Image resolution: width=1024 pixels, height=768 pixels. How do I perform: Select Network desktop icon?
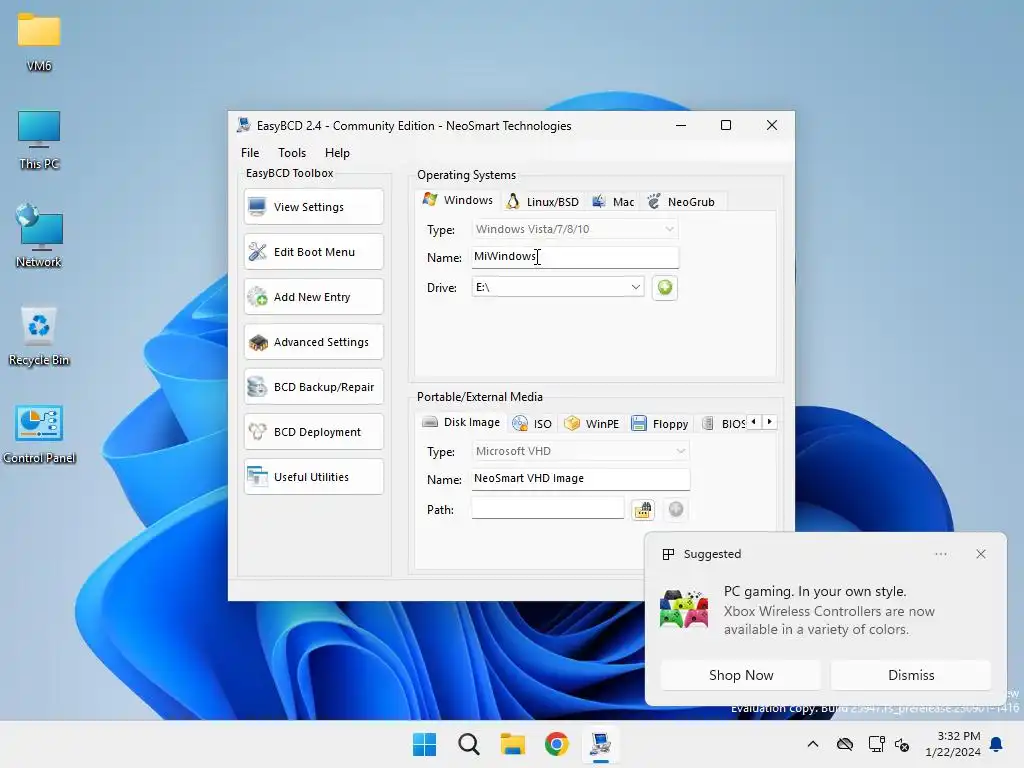[x=39, y=236]
